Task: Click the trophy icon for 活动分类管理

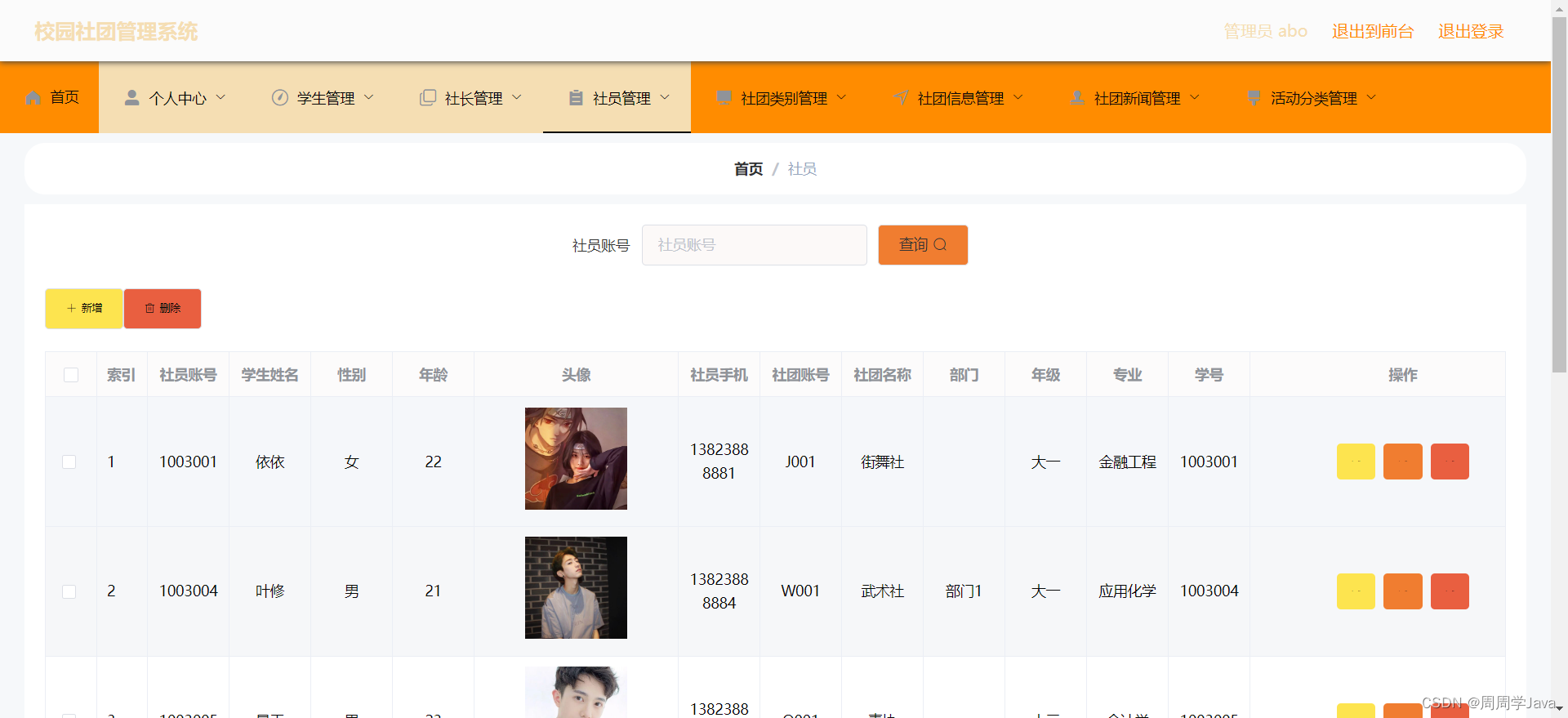Action: click(x=1254, y=98)
